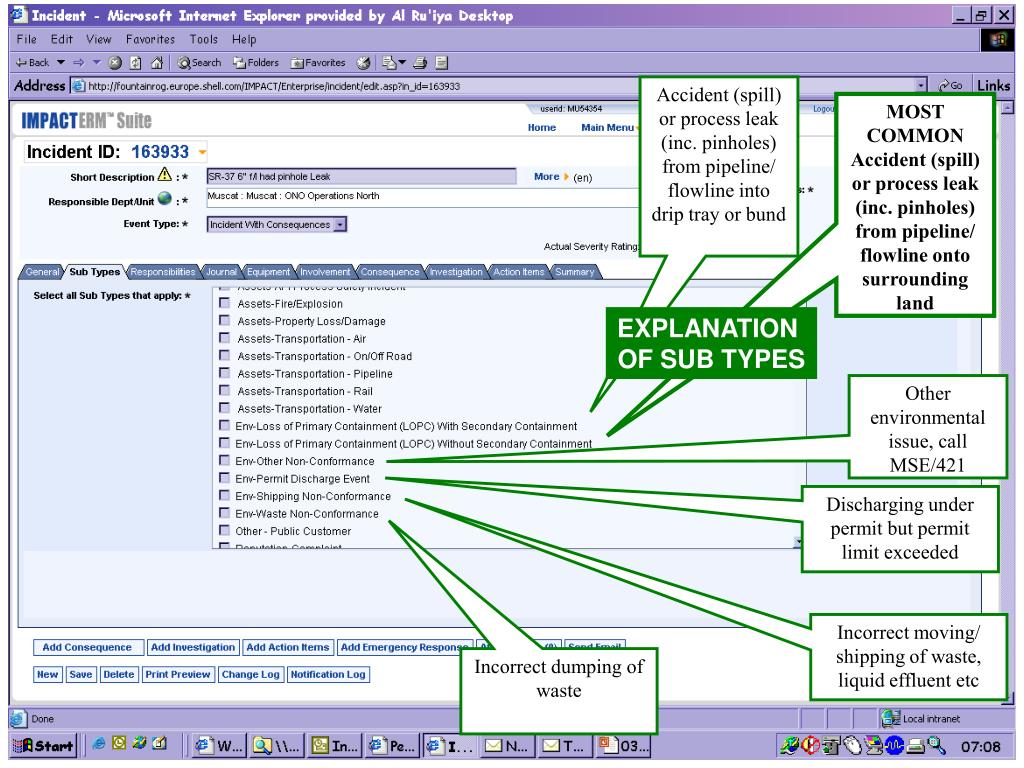Open the Event Type dropdown

[340, 225]
